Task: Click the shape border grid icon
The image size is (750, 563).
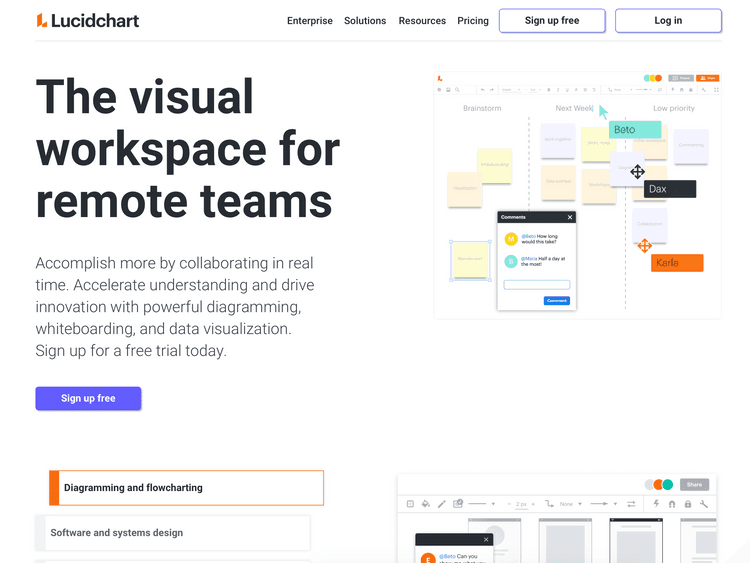Action: pyautogui.click(x=408, y=504)
